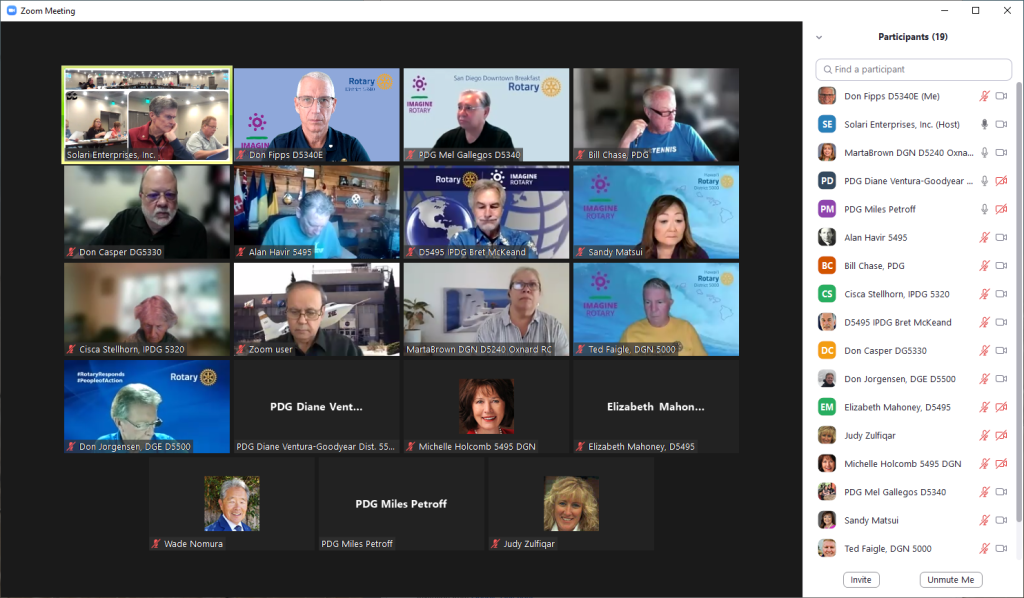Click the Unmute Me button
Viewport: 1024px width, 598px height.
(x=950, y=580)
